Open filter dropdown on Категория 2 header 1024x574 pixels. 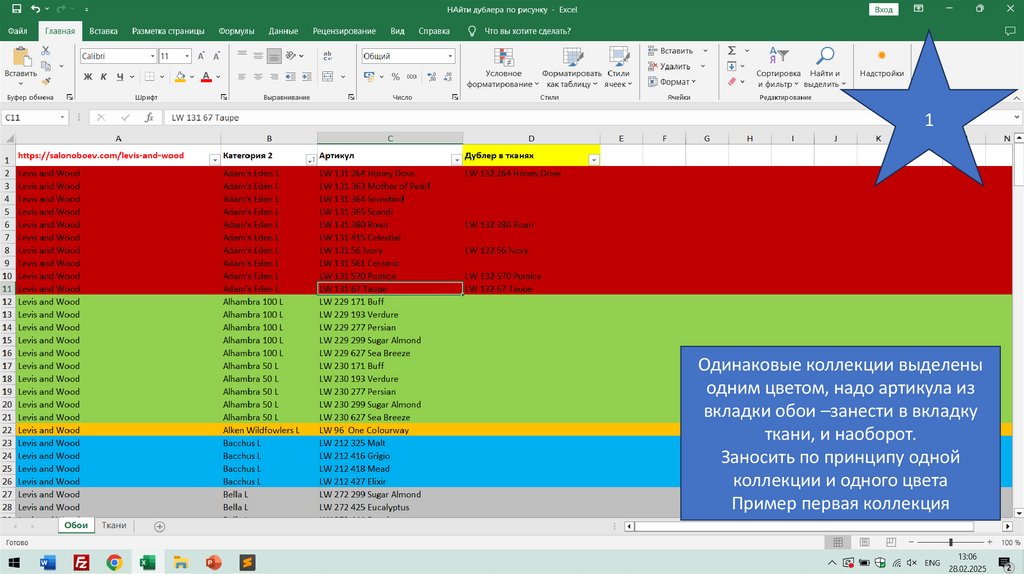point(310,160)
